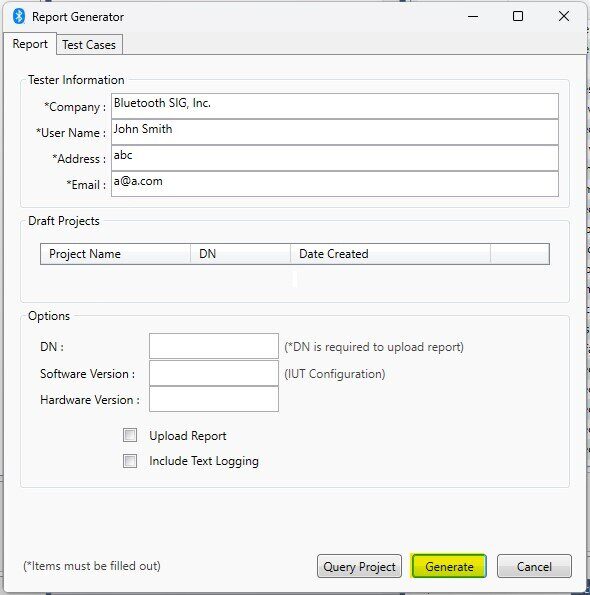Click the '(*DN is required to upload report)' note
This screenshot has width=590, height=595.
pyautogui.click(x=374, y=347)
